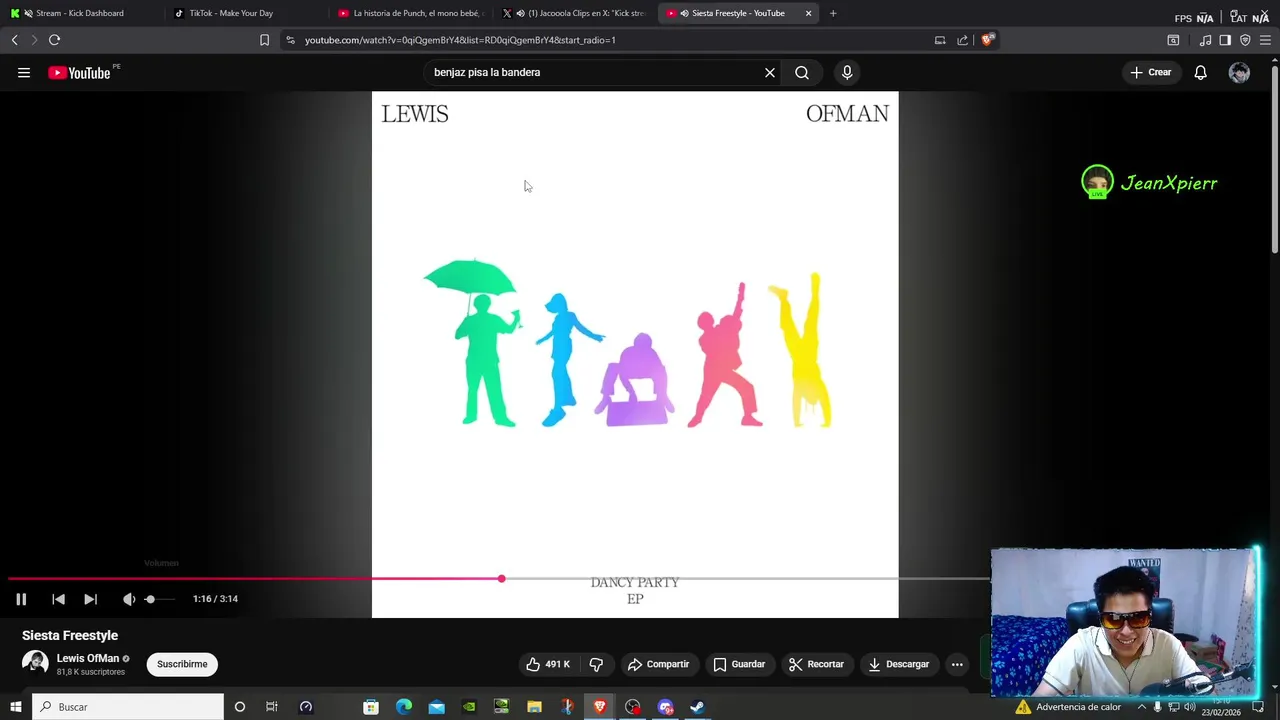The width and height of the screenshot is (1280, 720).
Task: Open Steam from taskbar
Action: pos(697,707)
